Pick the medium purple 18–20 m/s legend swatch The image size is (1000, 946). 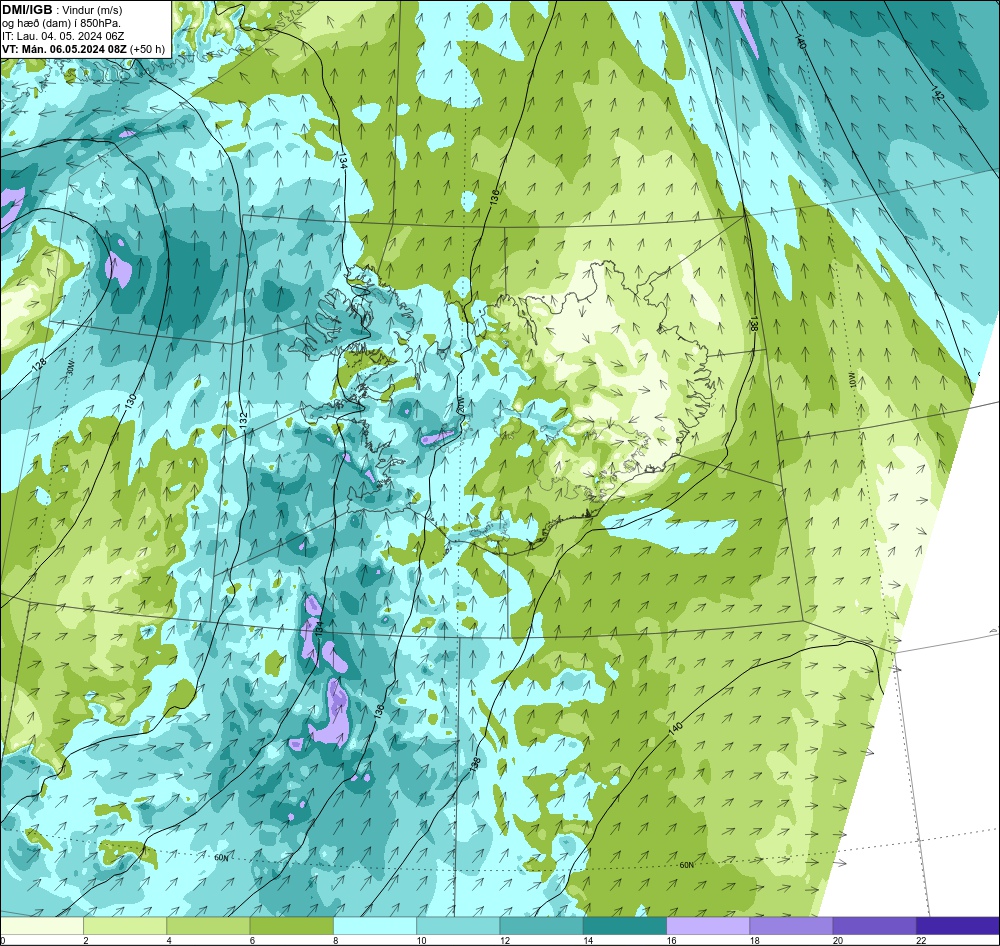point(791,925)
